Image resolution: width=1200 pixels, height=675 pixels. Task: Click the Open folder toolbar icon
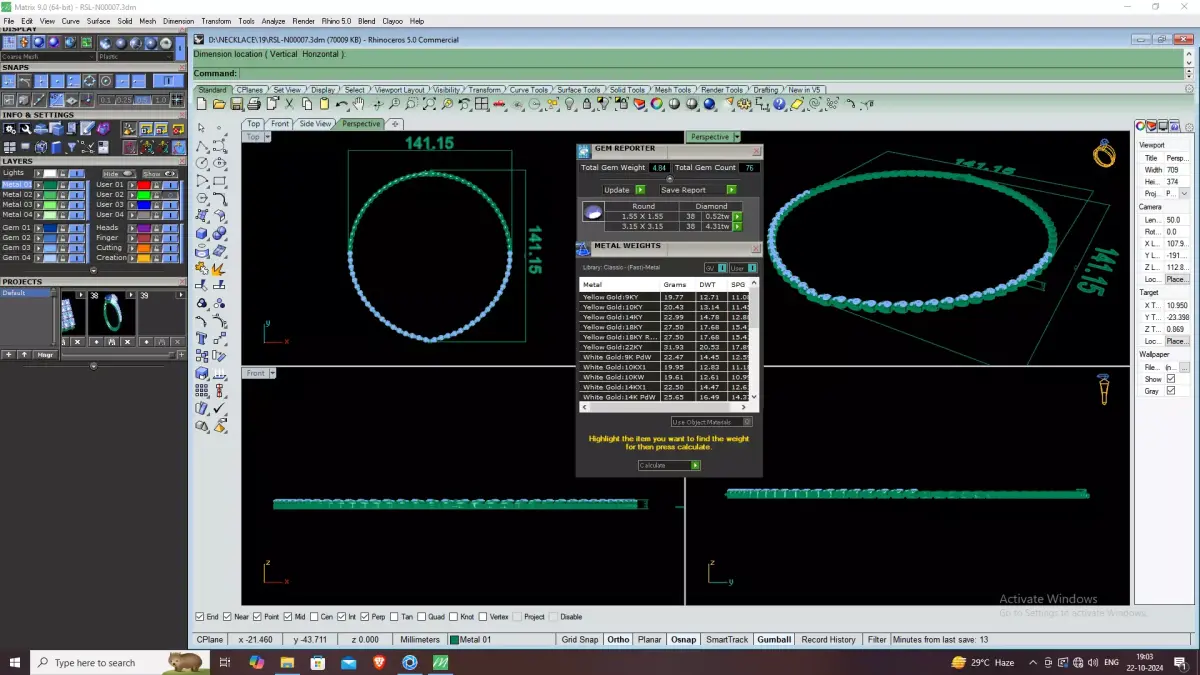click(219, 104)
